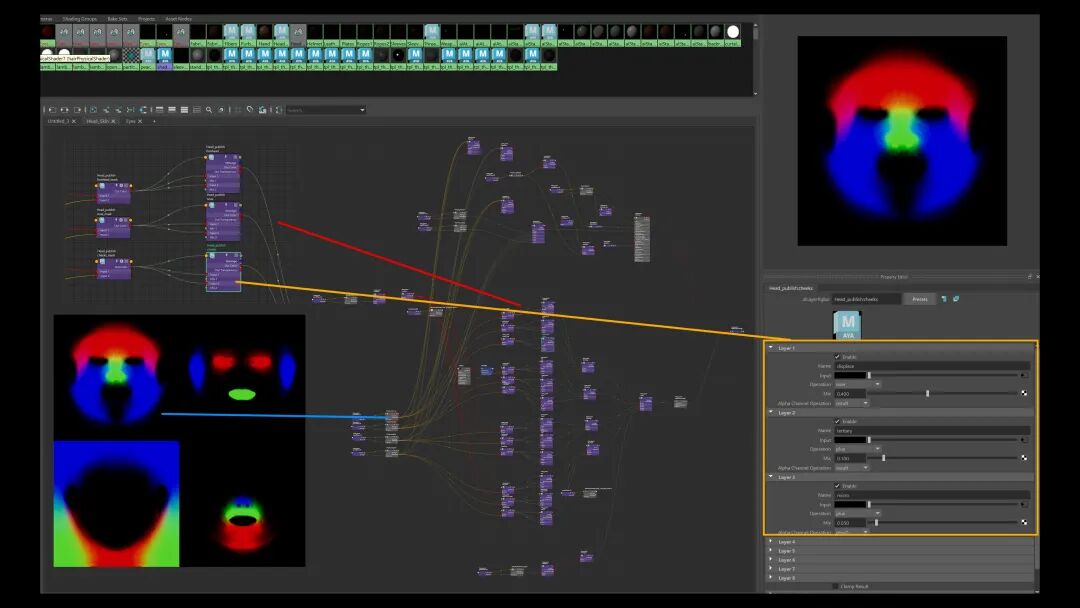Open Layer 1 Alpha Channel Operation dropdown
1080x608 pixels.
click(852, 403)
